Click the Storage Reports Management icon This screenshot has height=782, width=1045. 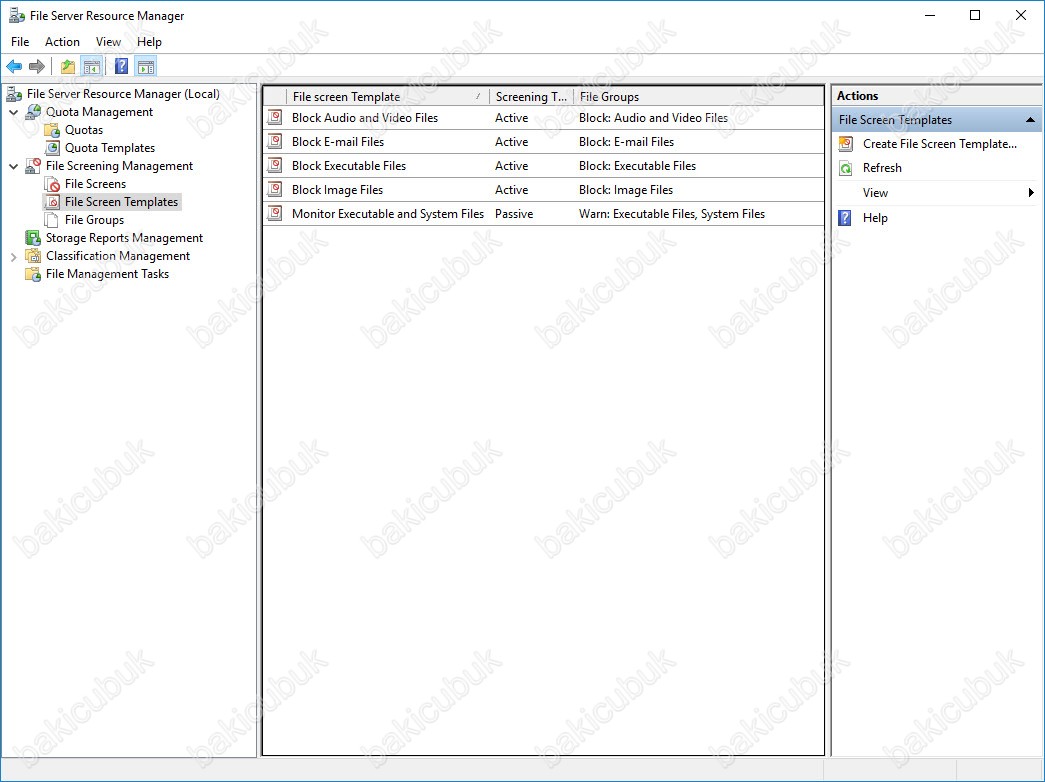pyautogui.click(x=33, y=238)
